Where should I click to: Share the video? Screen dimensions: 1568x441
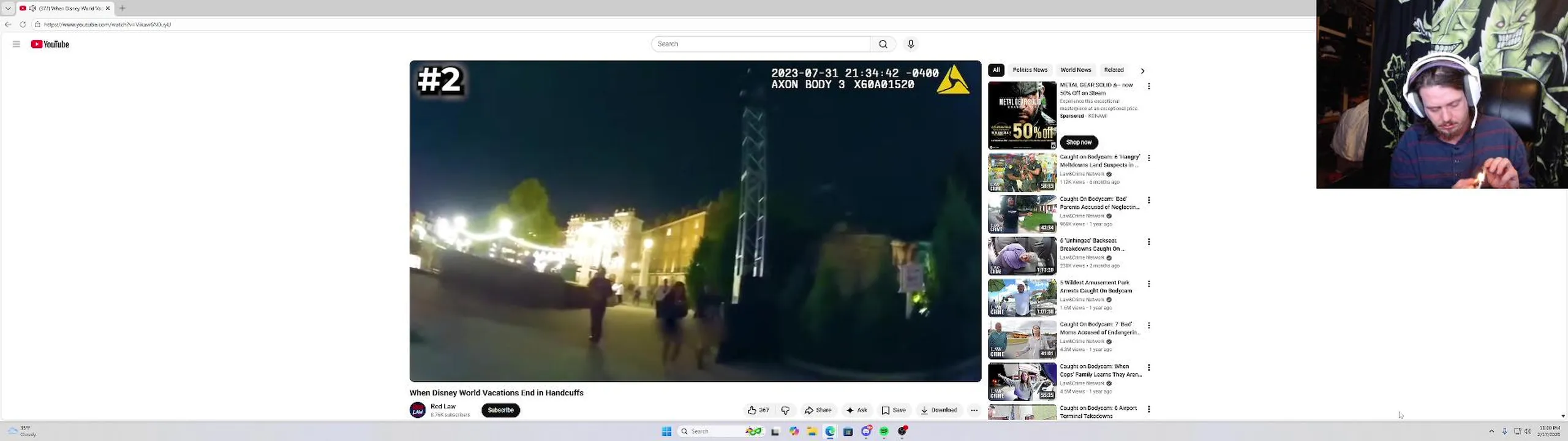[818, 410]
